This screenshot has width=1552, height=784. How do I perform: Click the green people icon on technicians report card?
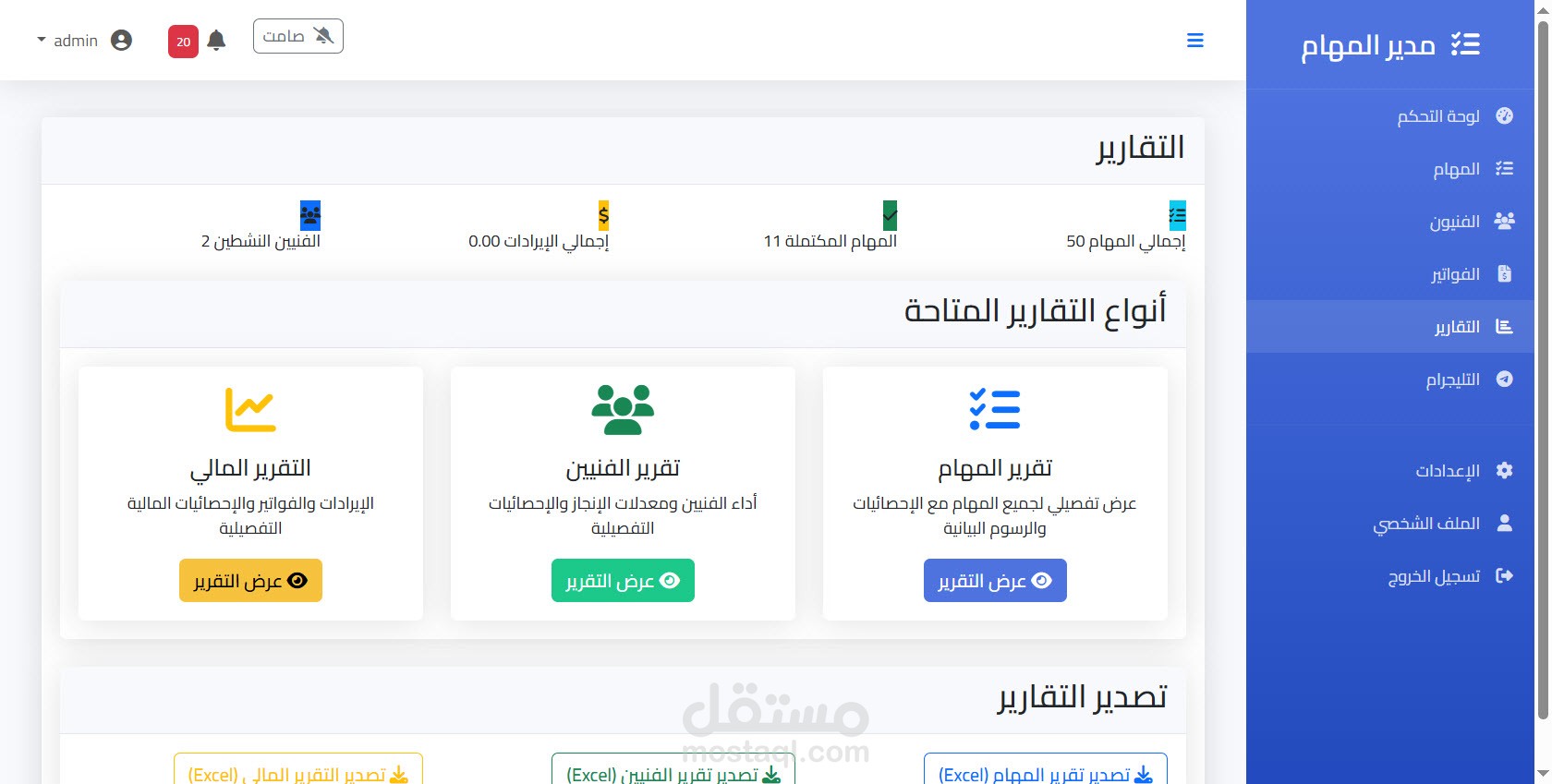(x=623, y=409)
